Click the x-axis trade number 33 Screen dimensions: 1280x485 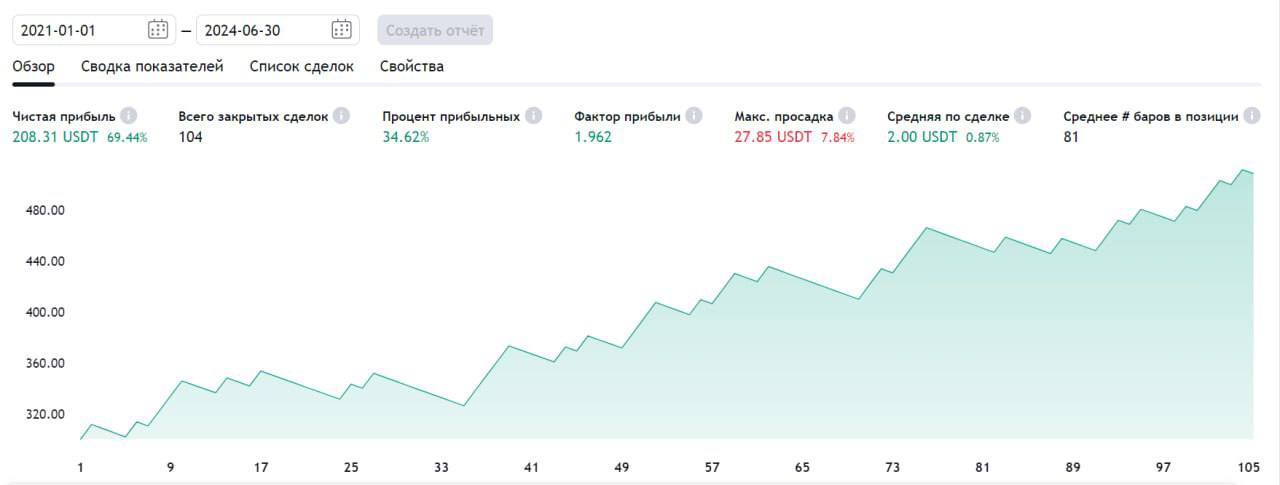441,467
